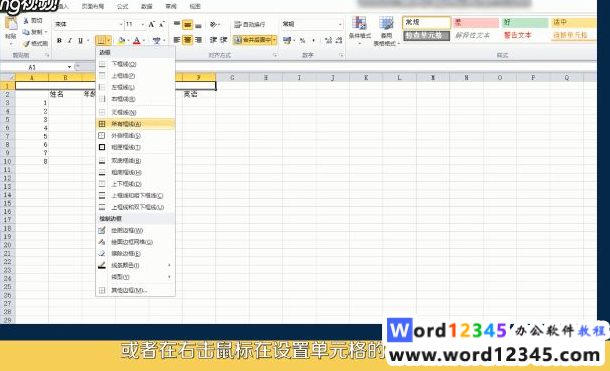The height and width of the screenshot is (371, 610).
Task: Expand the Merge and Center dropdown arrow
Action: coord(274,40)
